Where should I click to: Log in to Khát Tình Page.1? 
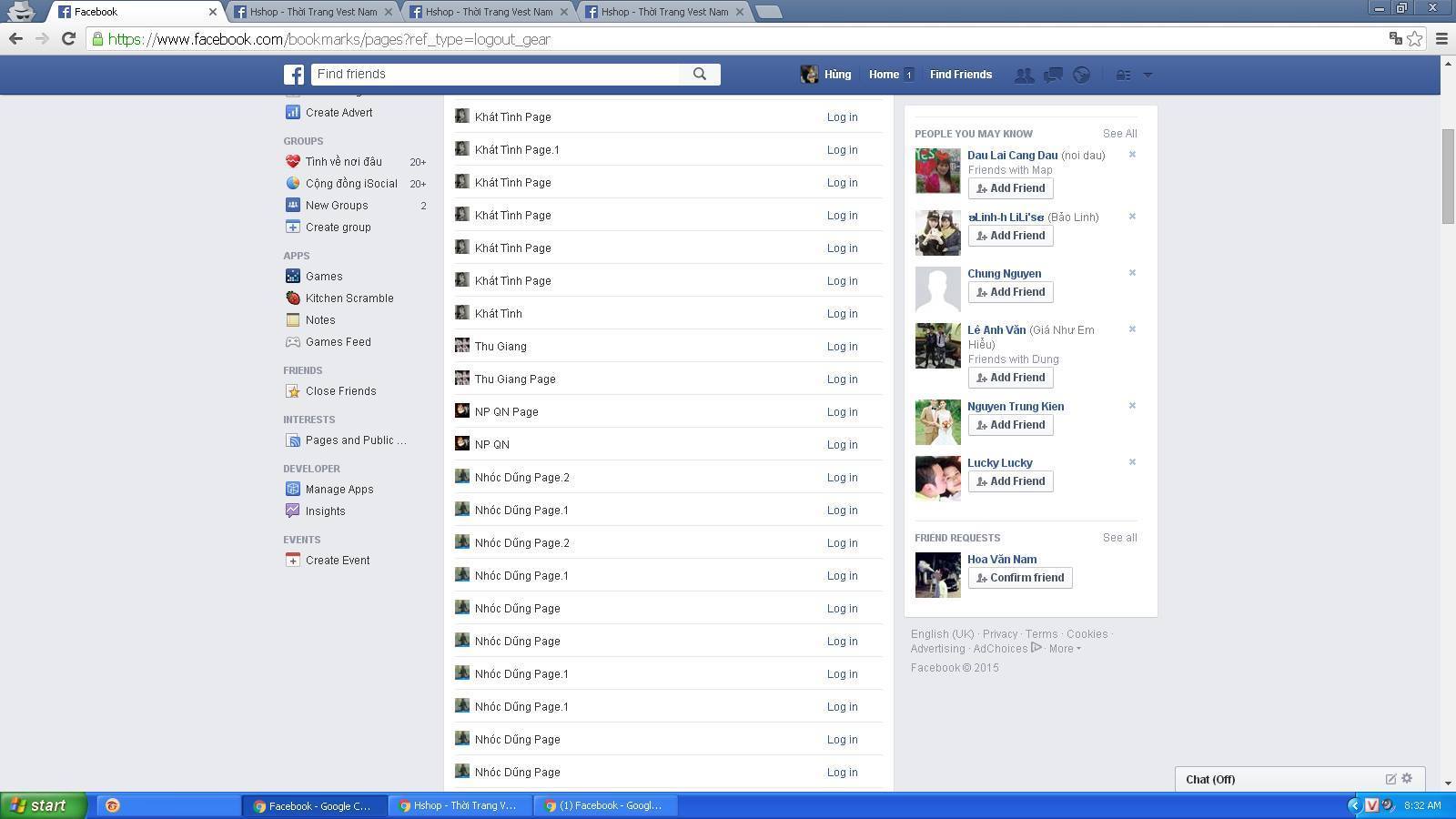tap(842, 150)
